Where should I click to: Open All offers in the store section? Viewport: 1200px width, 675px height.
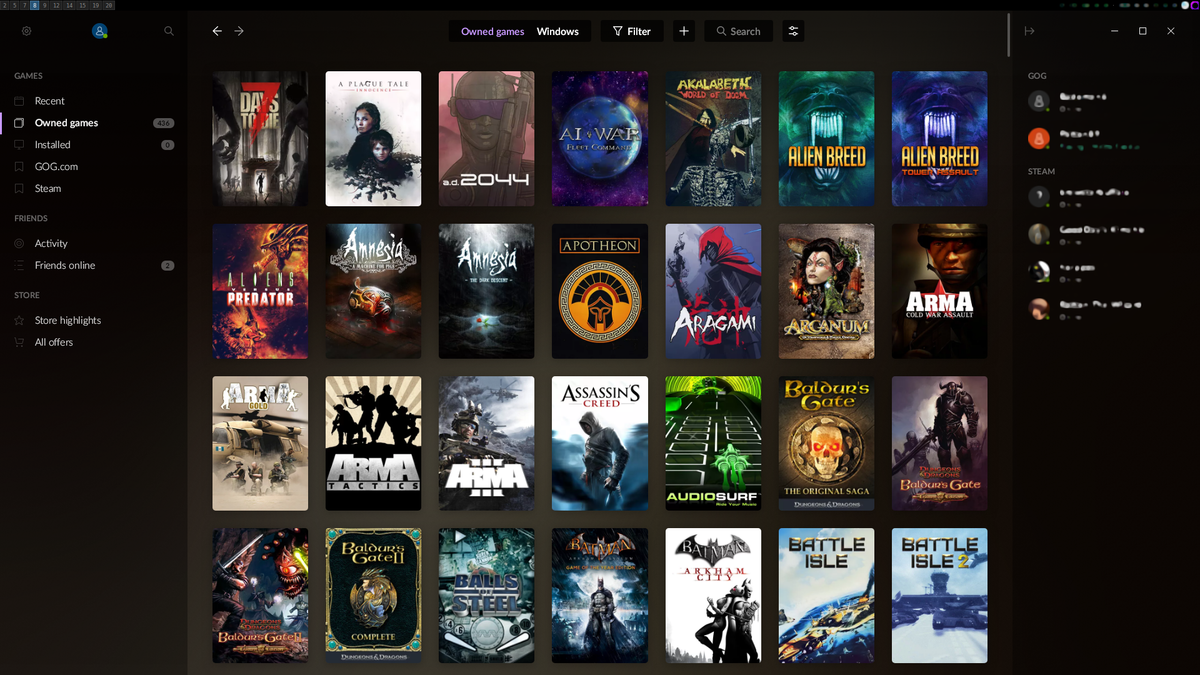pyautogui.click(x=53, y=342)
